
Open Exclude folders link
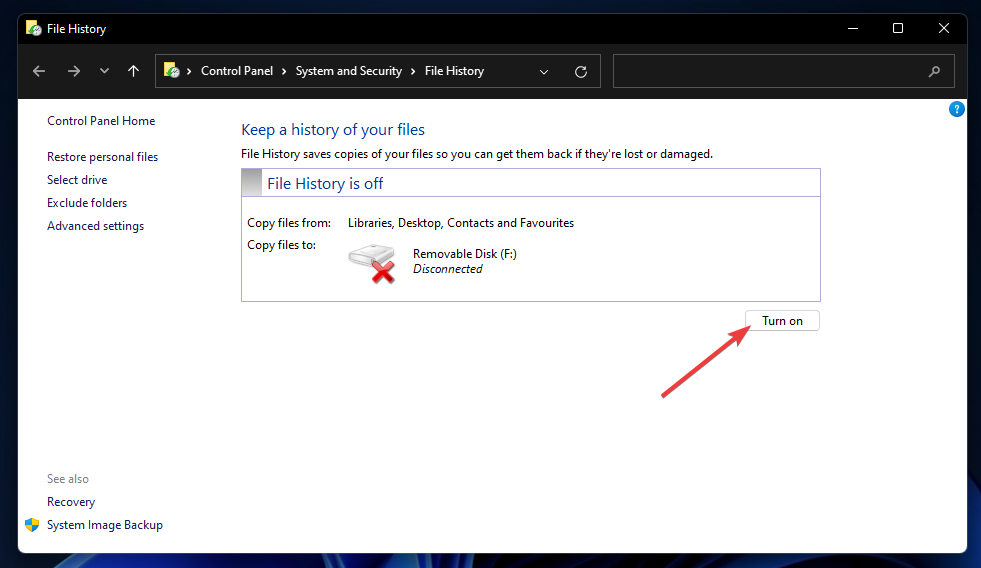[x=87, y=203]
